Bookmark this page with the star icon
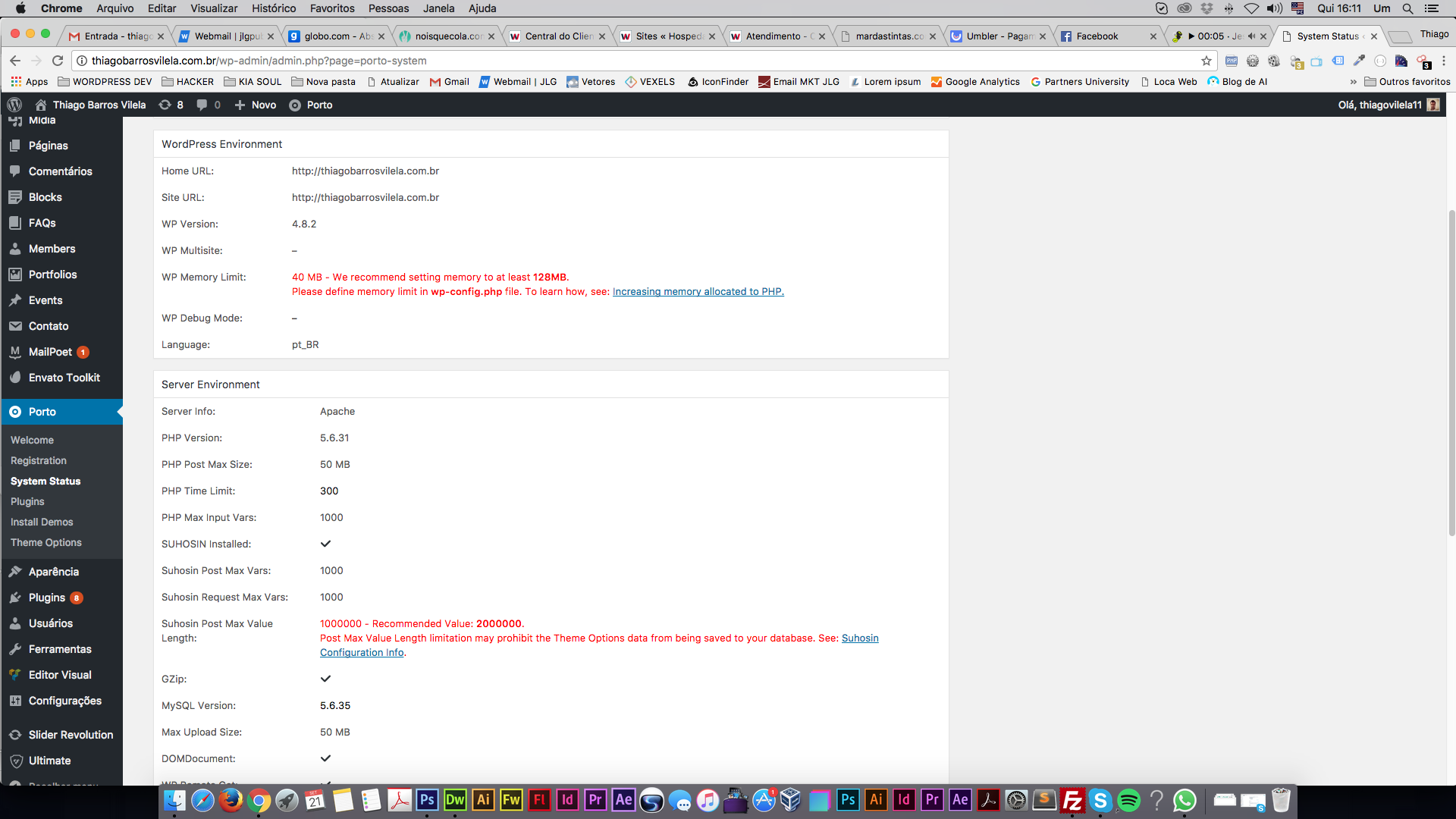This screenshot has width=1456, height=819. (1207, 61)
